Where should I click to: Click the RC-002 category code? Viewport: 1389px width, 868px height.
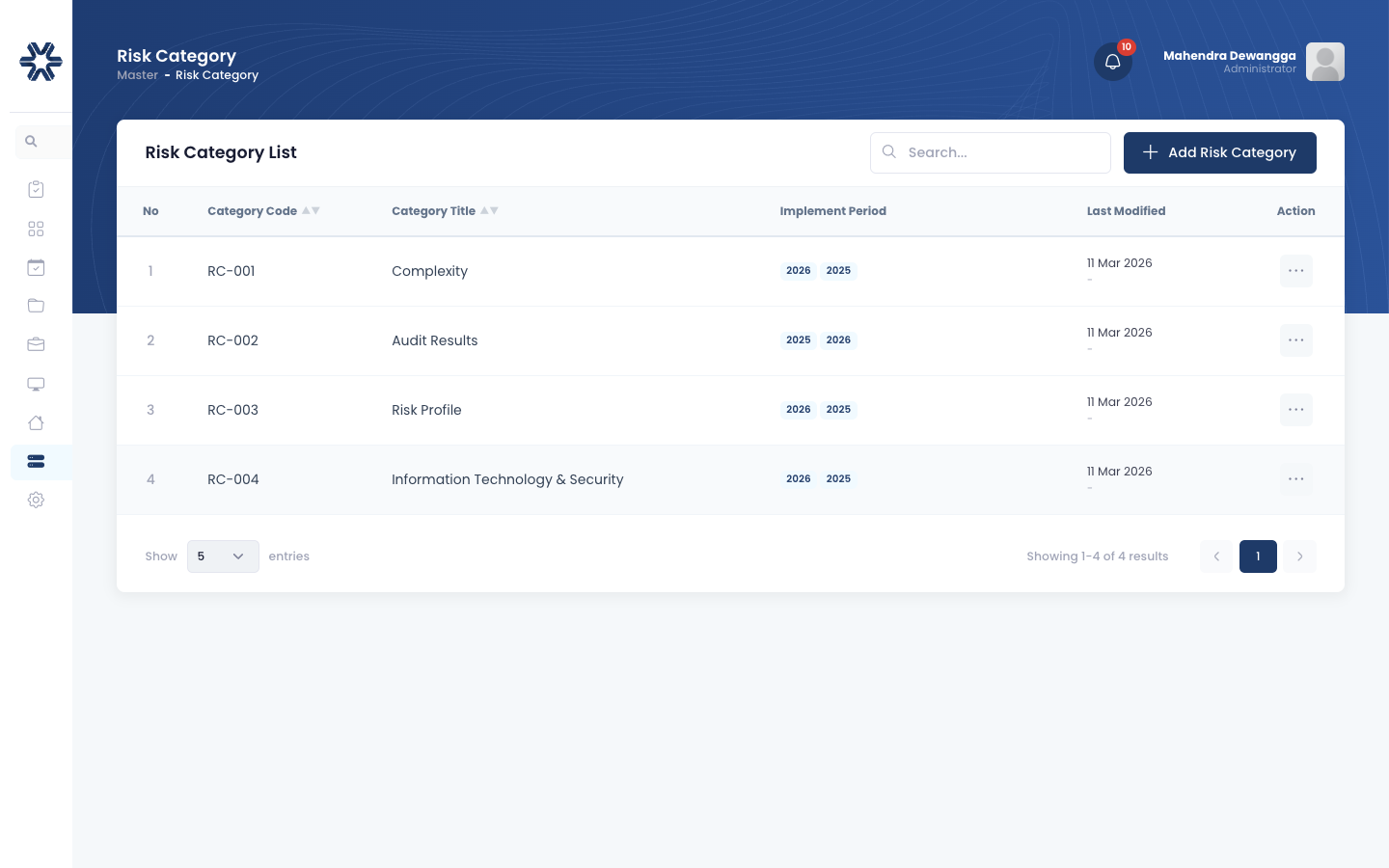tap(232, 340)
